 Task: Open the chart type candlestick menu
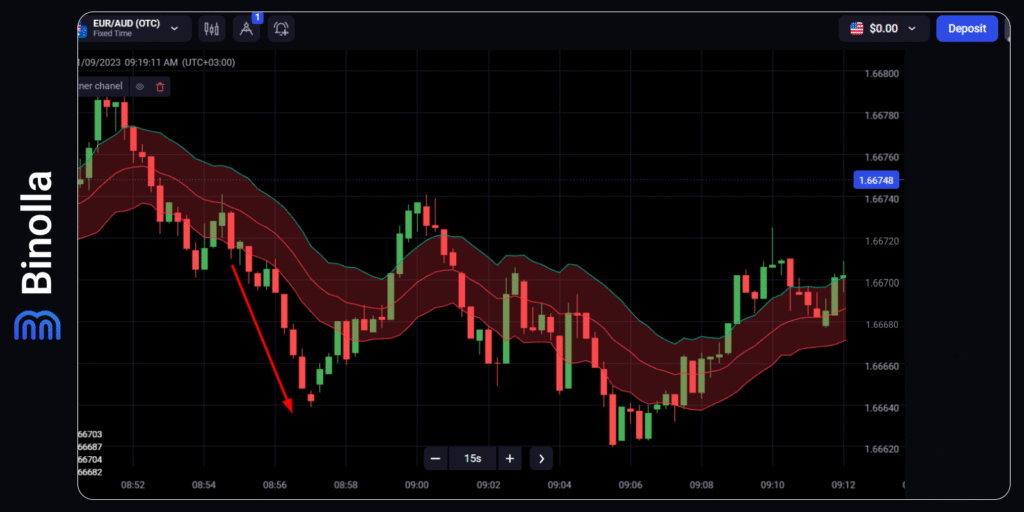pos(211,29)
